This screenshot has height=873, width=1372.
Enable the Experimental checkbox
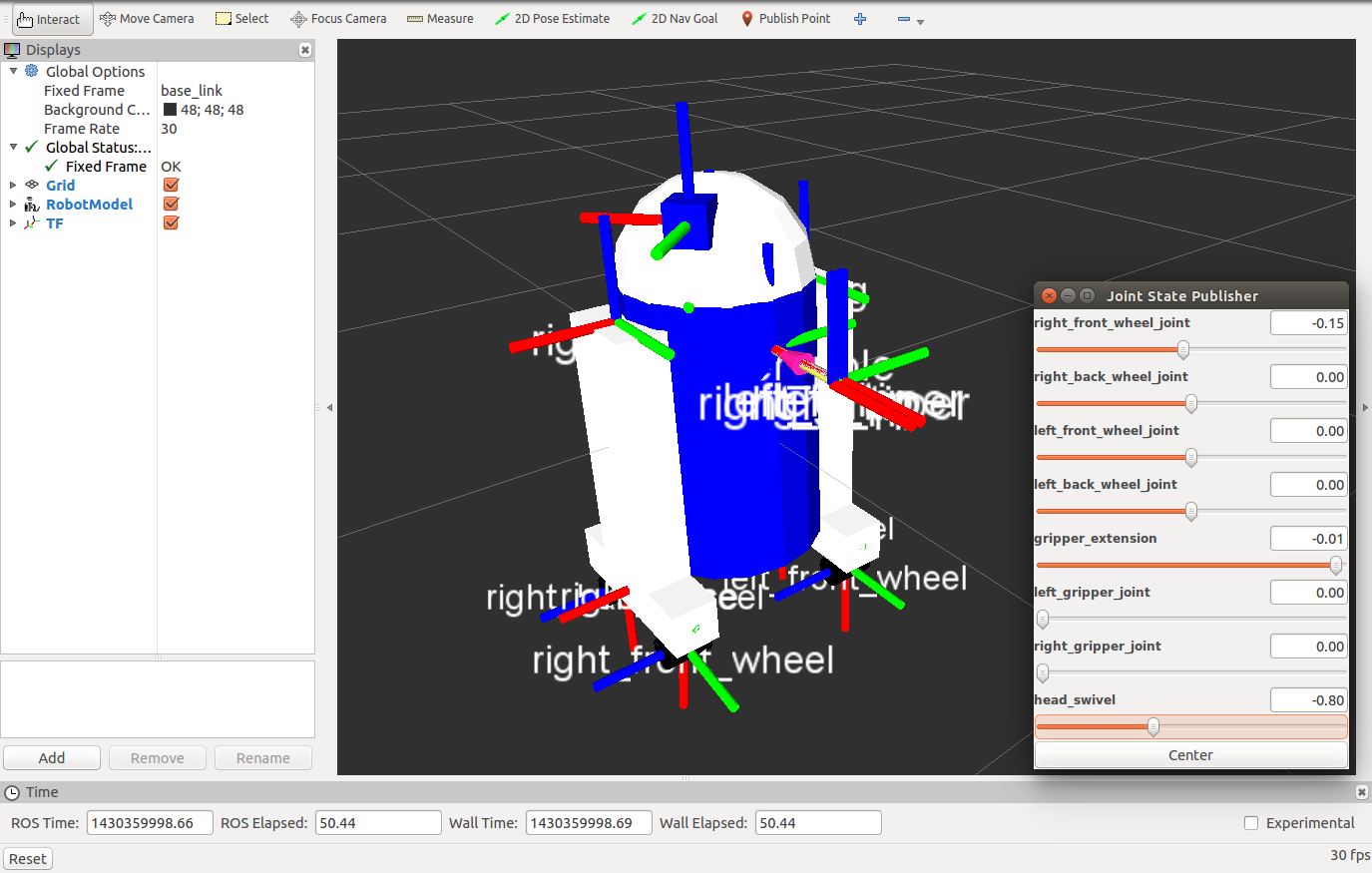1251,823
